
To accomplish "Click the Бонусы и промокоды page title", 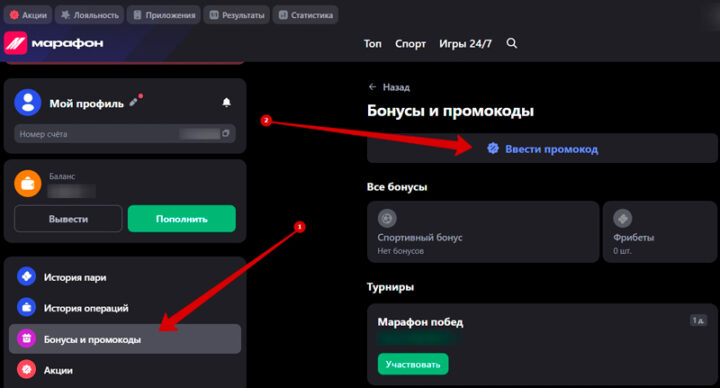I will tap(450, 111).
